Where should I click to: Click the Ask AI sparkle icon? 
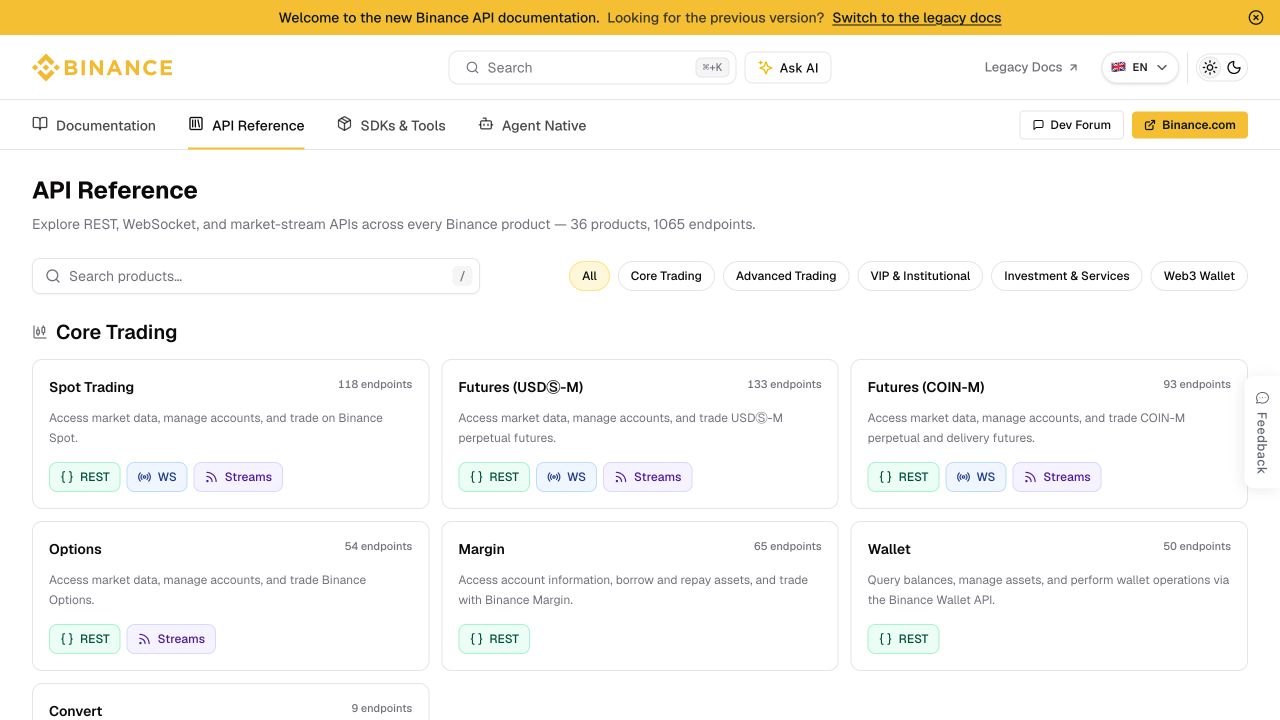click(765, 68)
